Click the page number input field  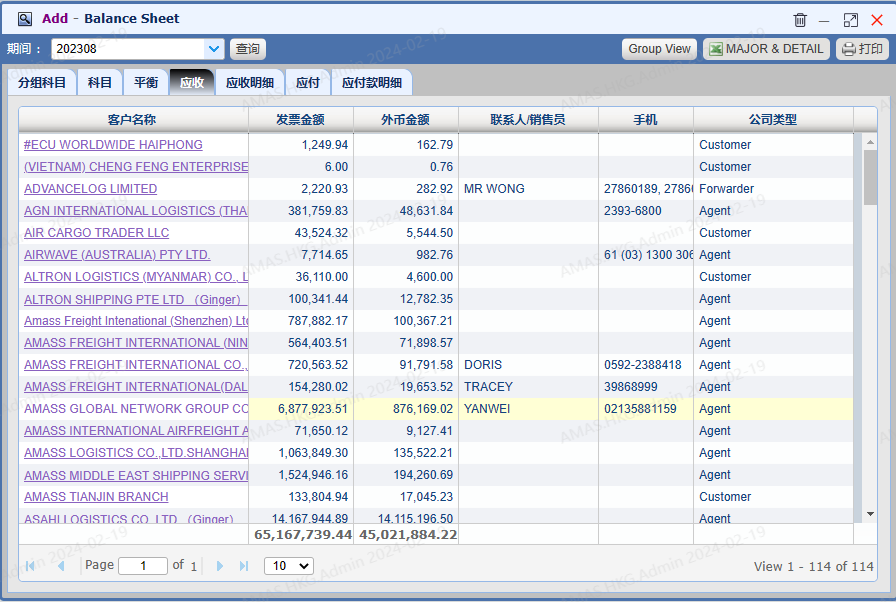143,565
